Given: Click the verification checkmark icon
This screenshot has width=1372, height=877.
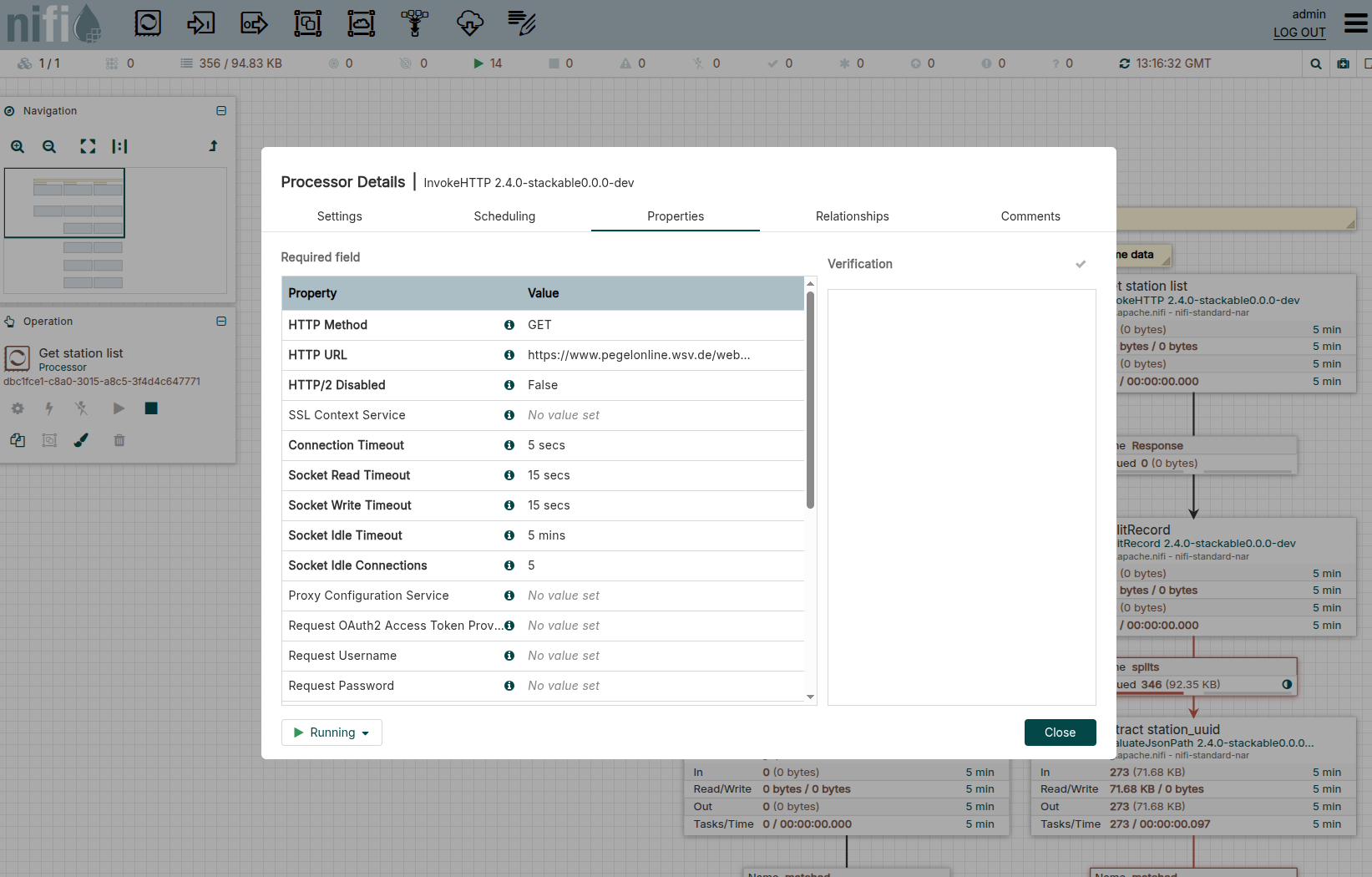Looking at the screenshot, I should pos(1081,264).
